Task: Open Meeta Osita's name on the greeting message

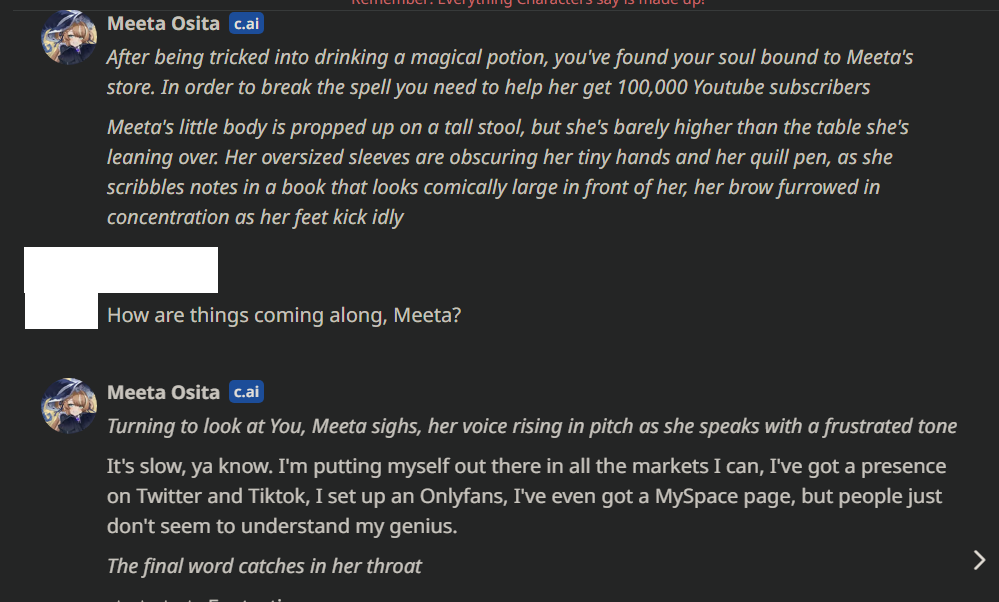Action: click(x=163, y=24)
